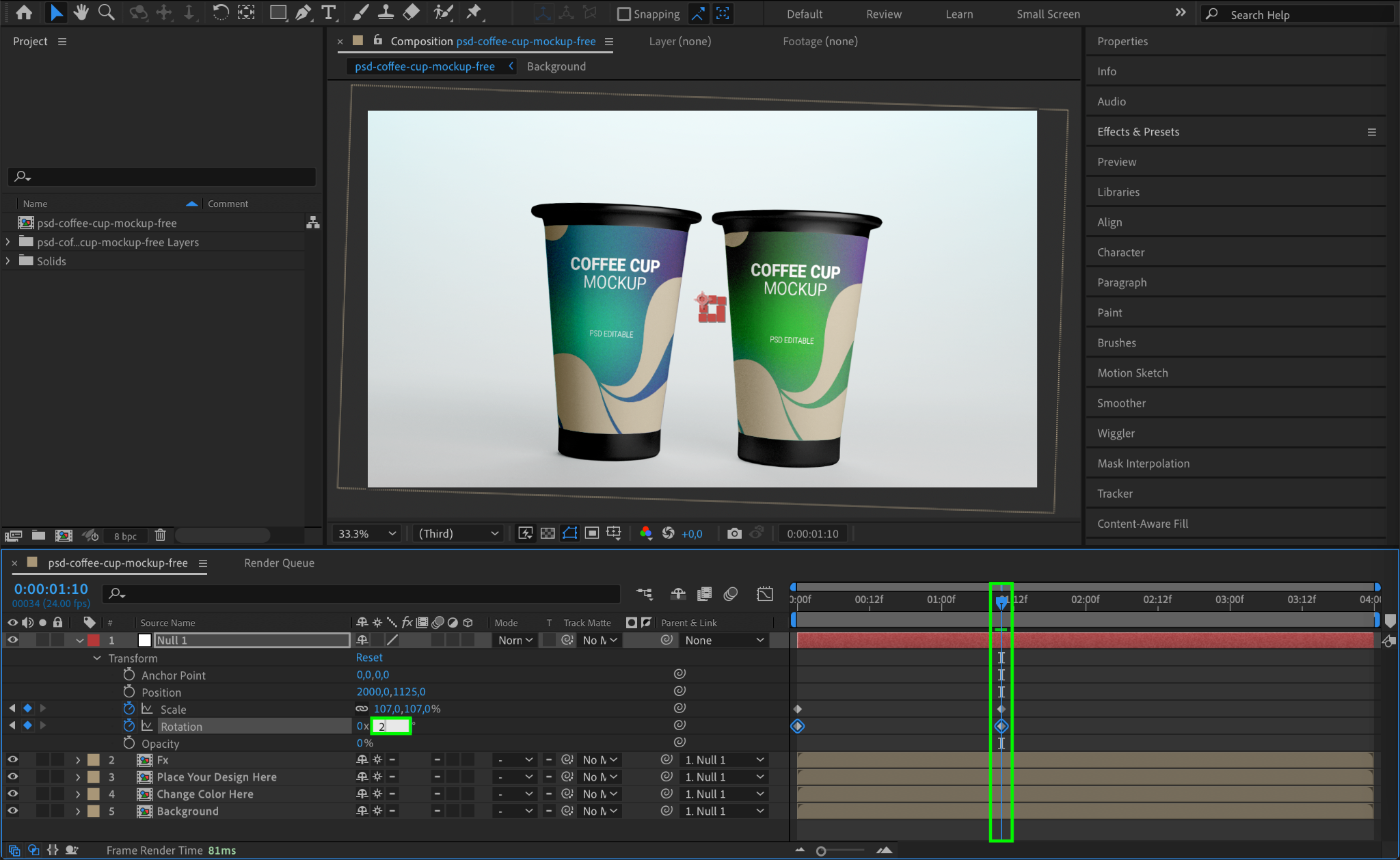Hide the Background layer eye toggle
1400x860 pixels.
(x=12, y=811)
